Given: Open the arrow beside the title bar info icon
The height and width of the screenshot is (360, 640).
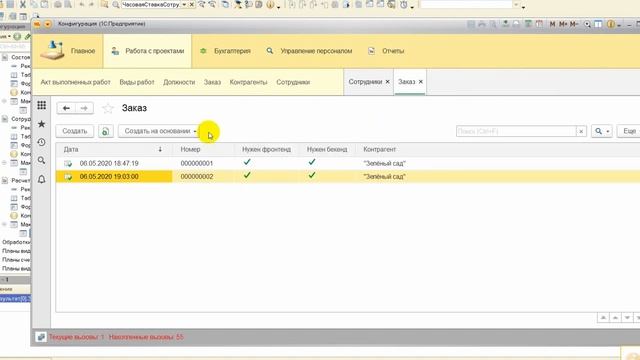Looking at the screenshot, I should tap(619, 25).
